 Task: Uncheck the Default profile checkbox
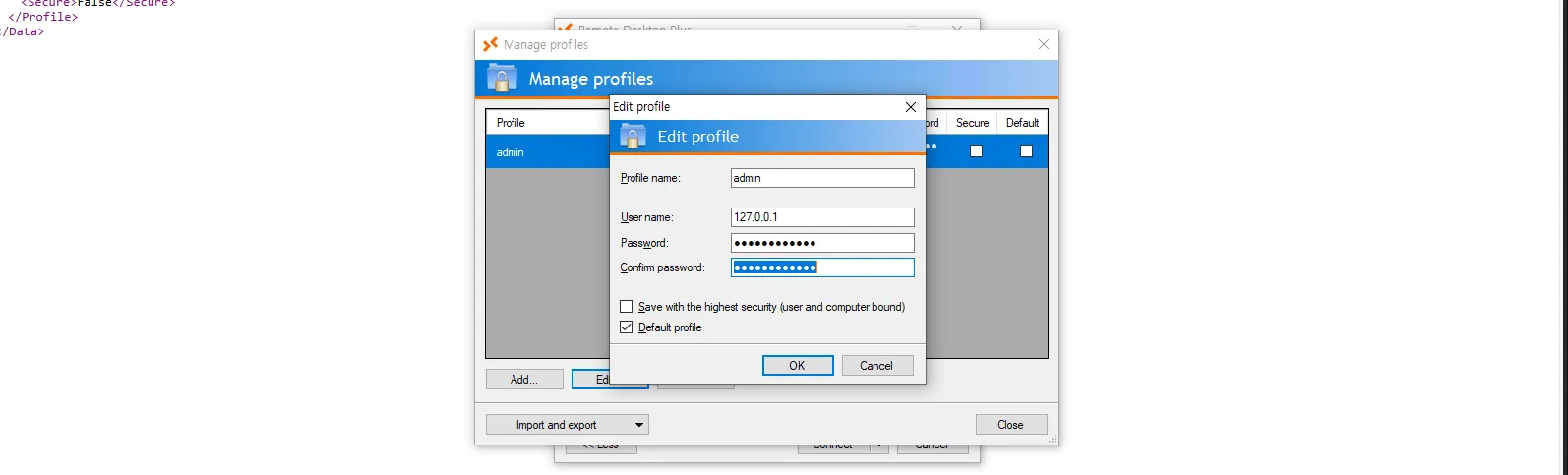click(x=627, y=327)
